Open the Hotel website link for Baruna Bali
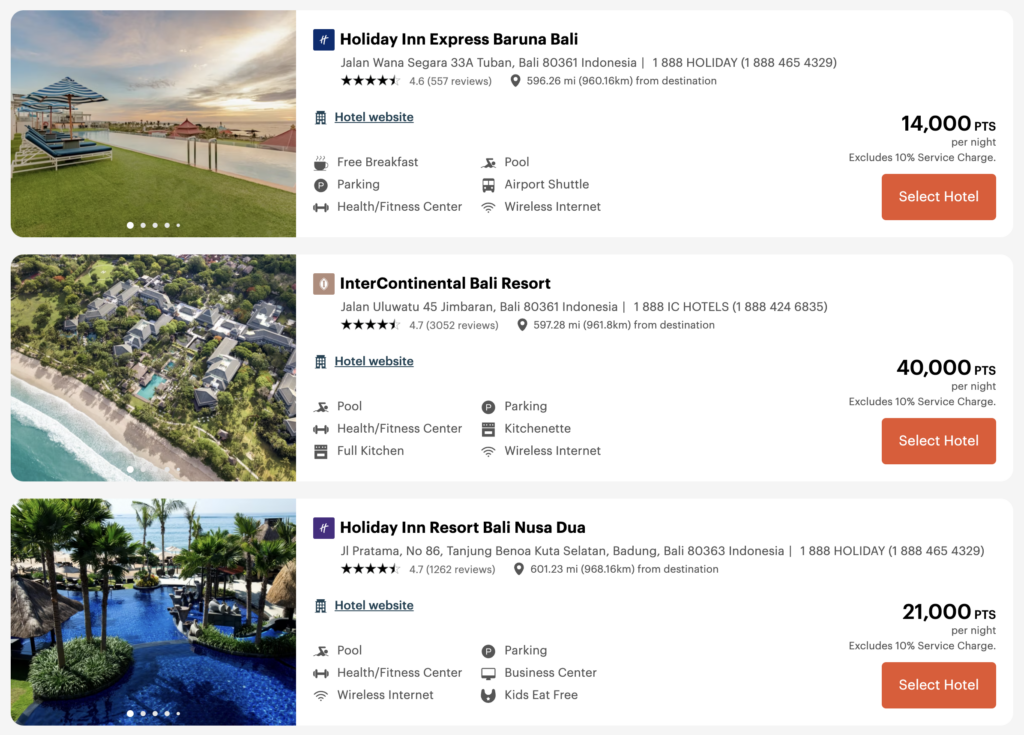 pos(374,117)
